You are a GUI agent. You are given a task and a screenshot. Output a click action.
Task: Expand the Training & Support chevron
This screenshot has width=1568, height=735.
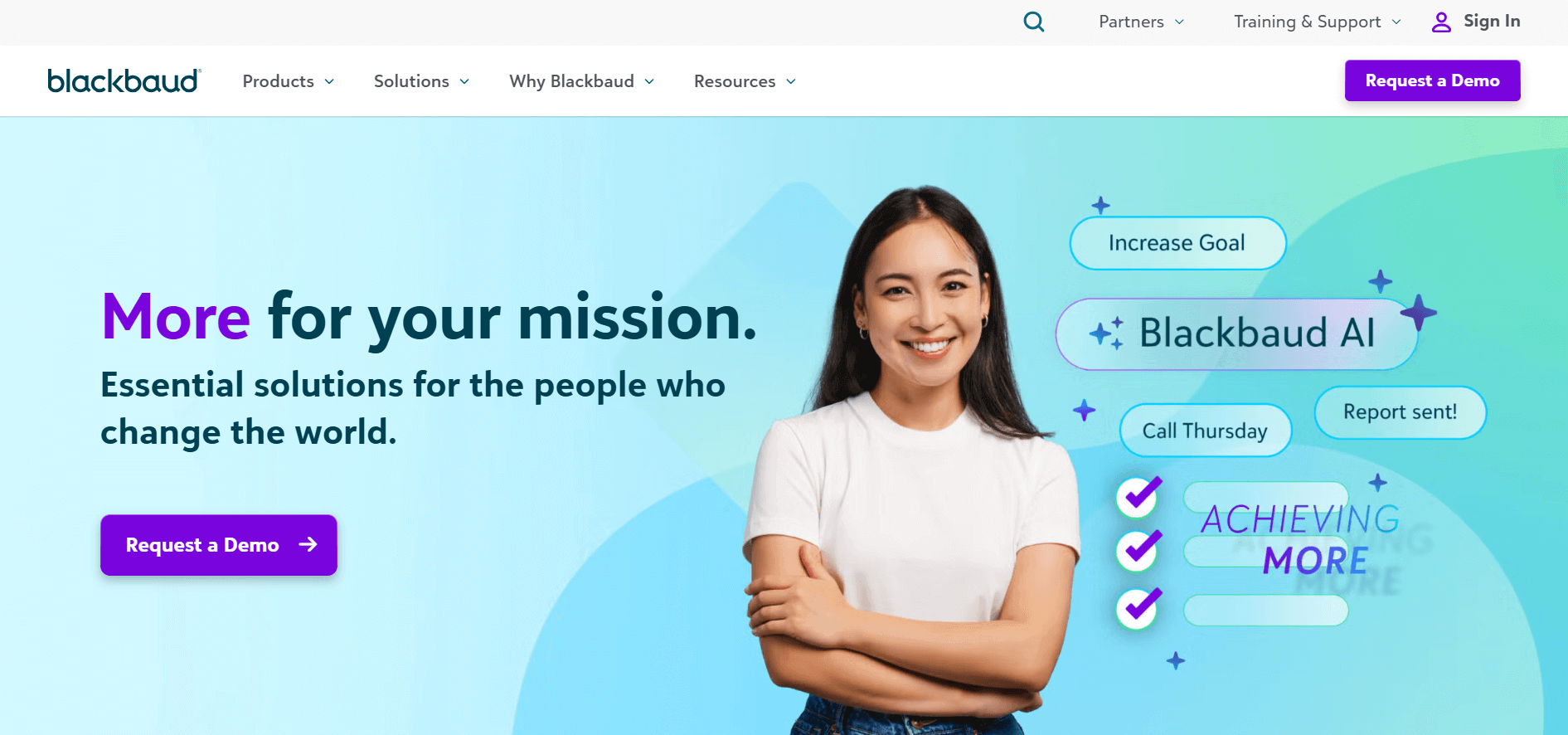point(1396,22)
